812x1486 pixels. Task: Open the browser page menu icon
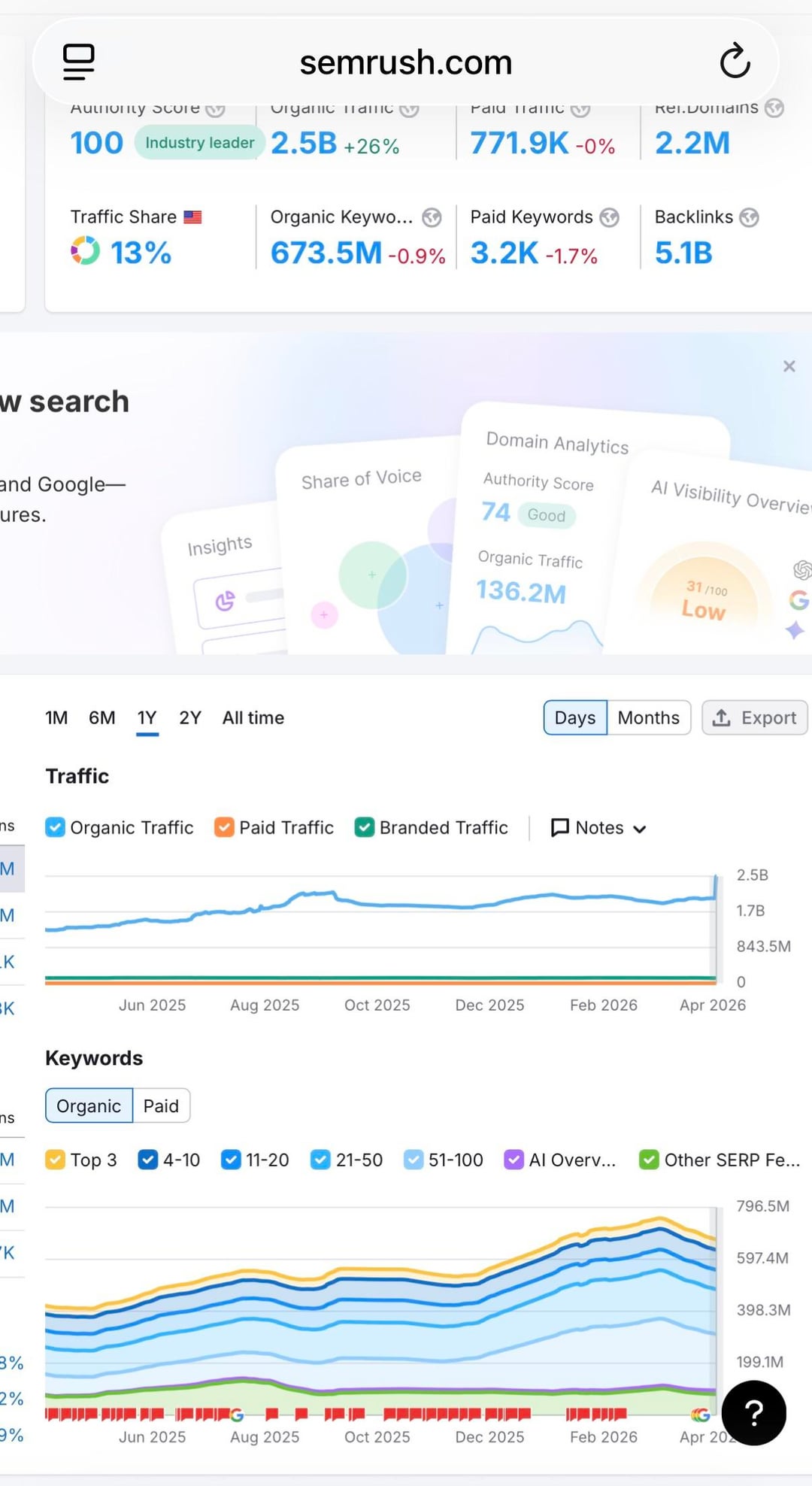[x=78, y=62]
